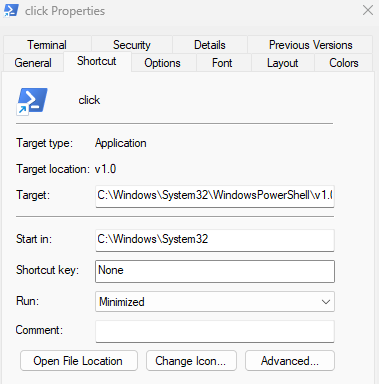
Task: Click the Run combo box chevron arrow
Action: [x=326, y=302]
